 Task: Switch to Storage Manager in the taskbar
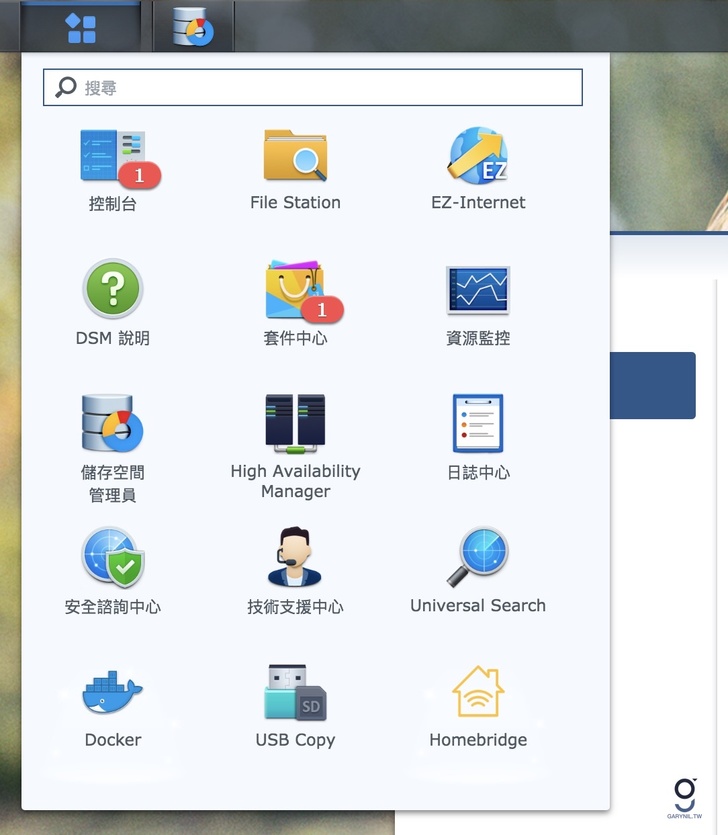tap(193, 27)
